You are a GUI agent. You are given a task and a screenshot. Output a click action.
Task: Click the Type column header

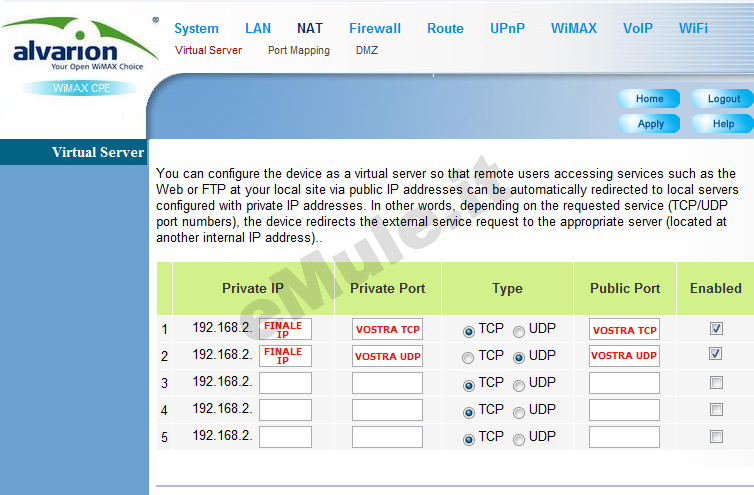click(507, 289)
